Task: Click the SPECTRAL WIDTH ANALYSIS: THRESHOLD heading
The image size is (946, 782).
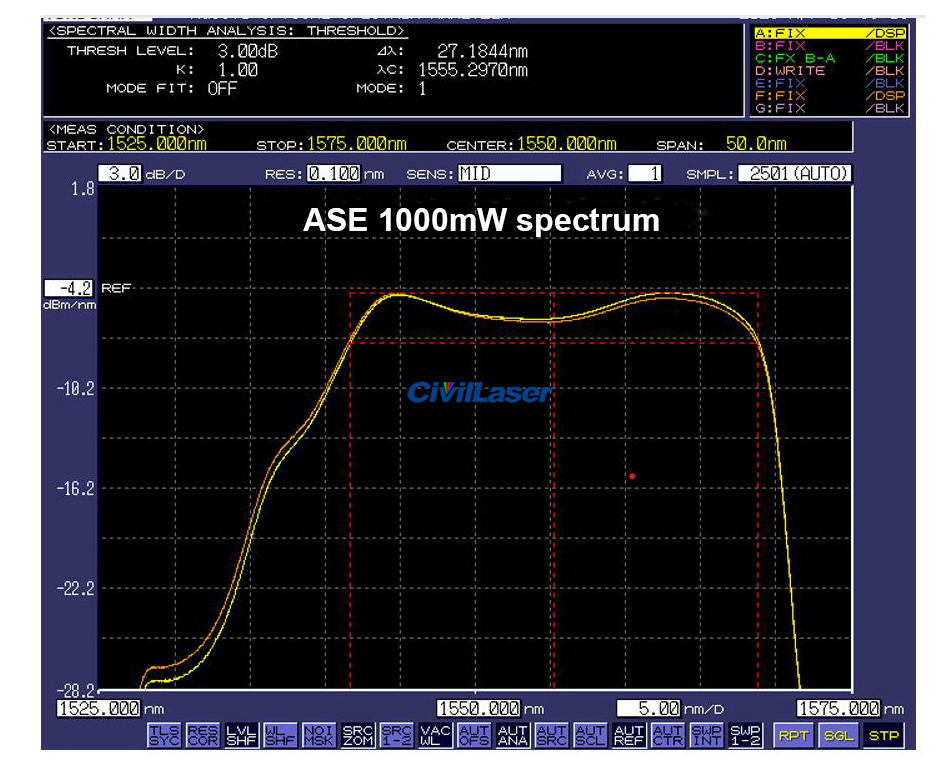Action: [227, 31]
